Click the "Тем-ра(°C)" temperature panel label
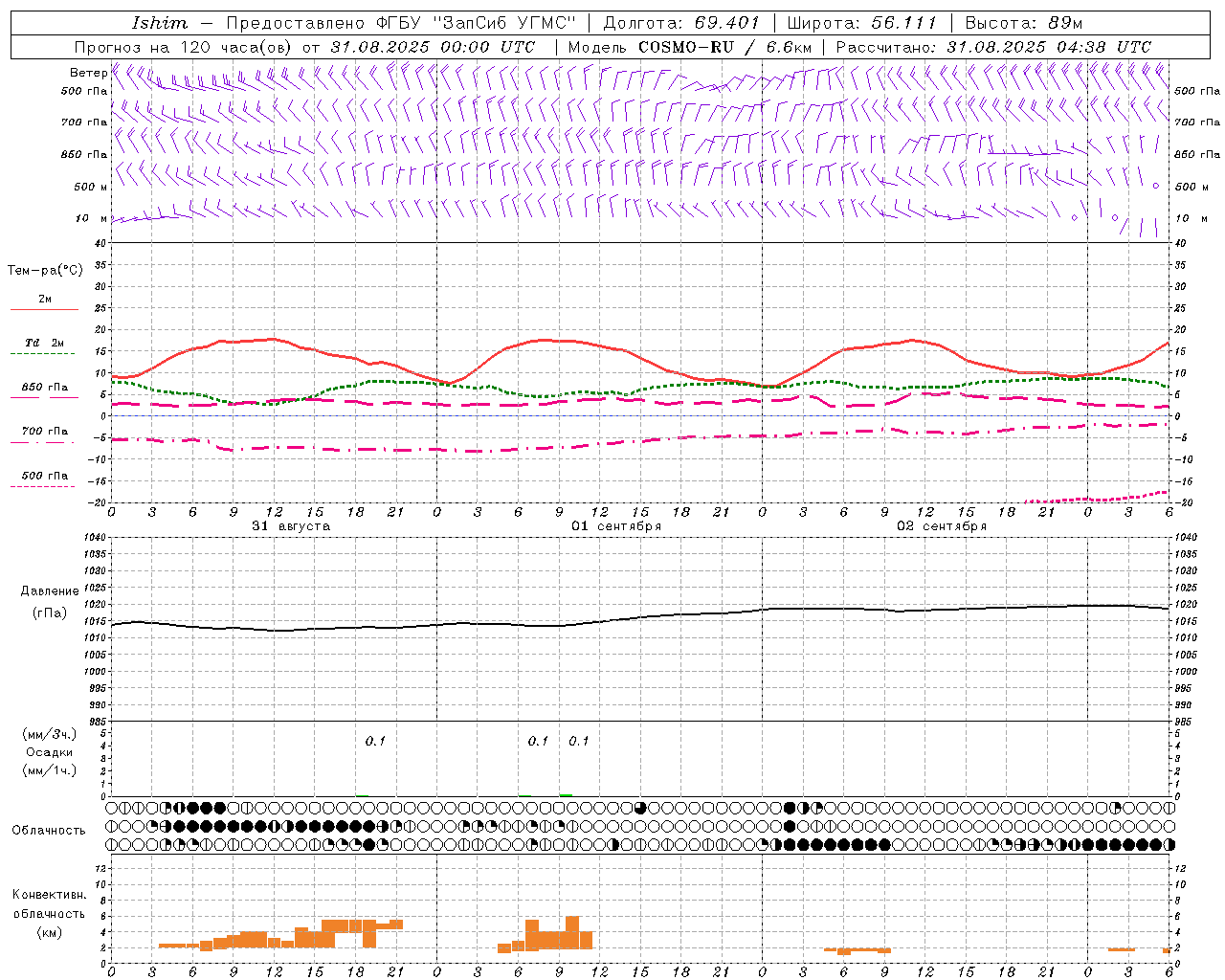 point(45,270)
